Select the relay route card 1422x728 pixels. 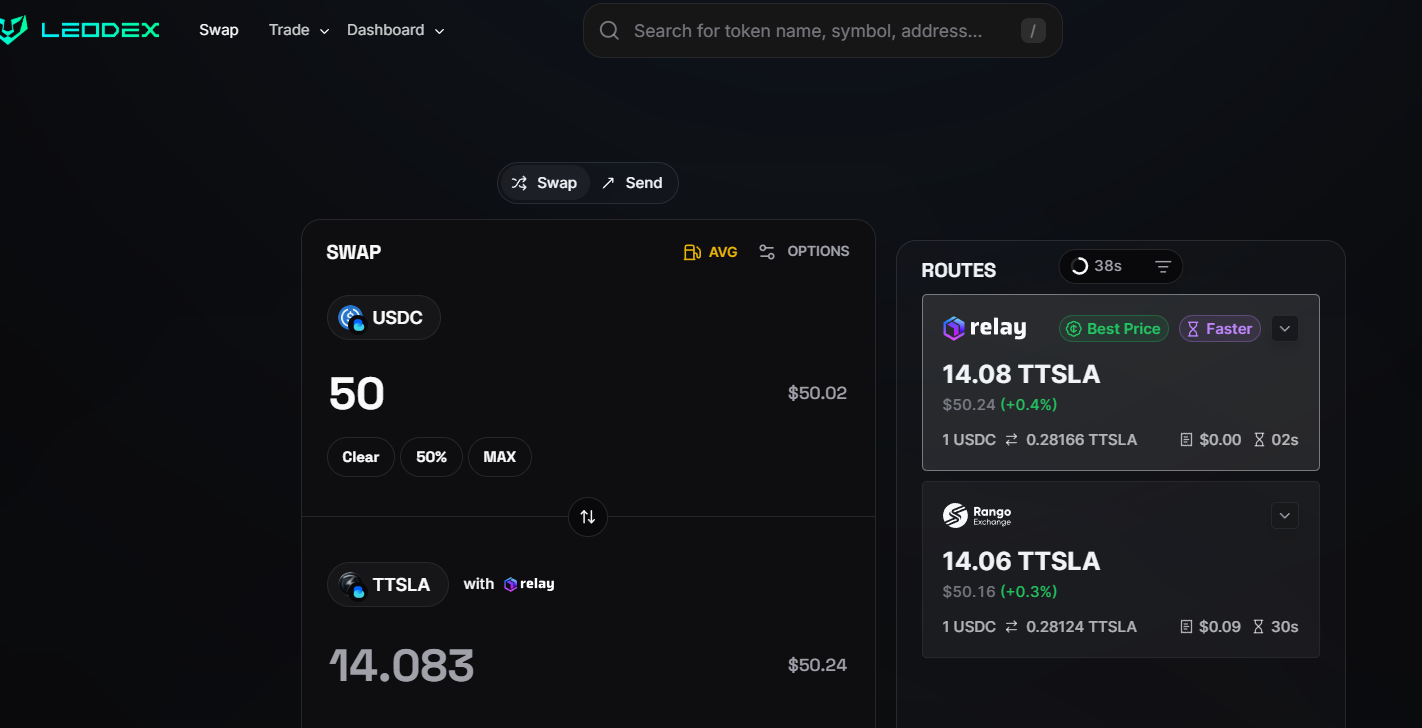1120,400
